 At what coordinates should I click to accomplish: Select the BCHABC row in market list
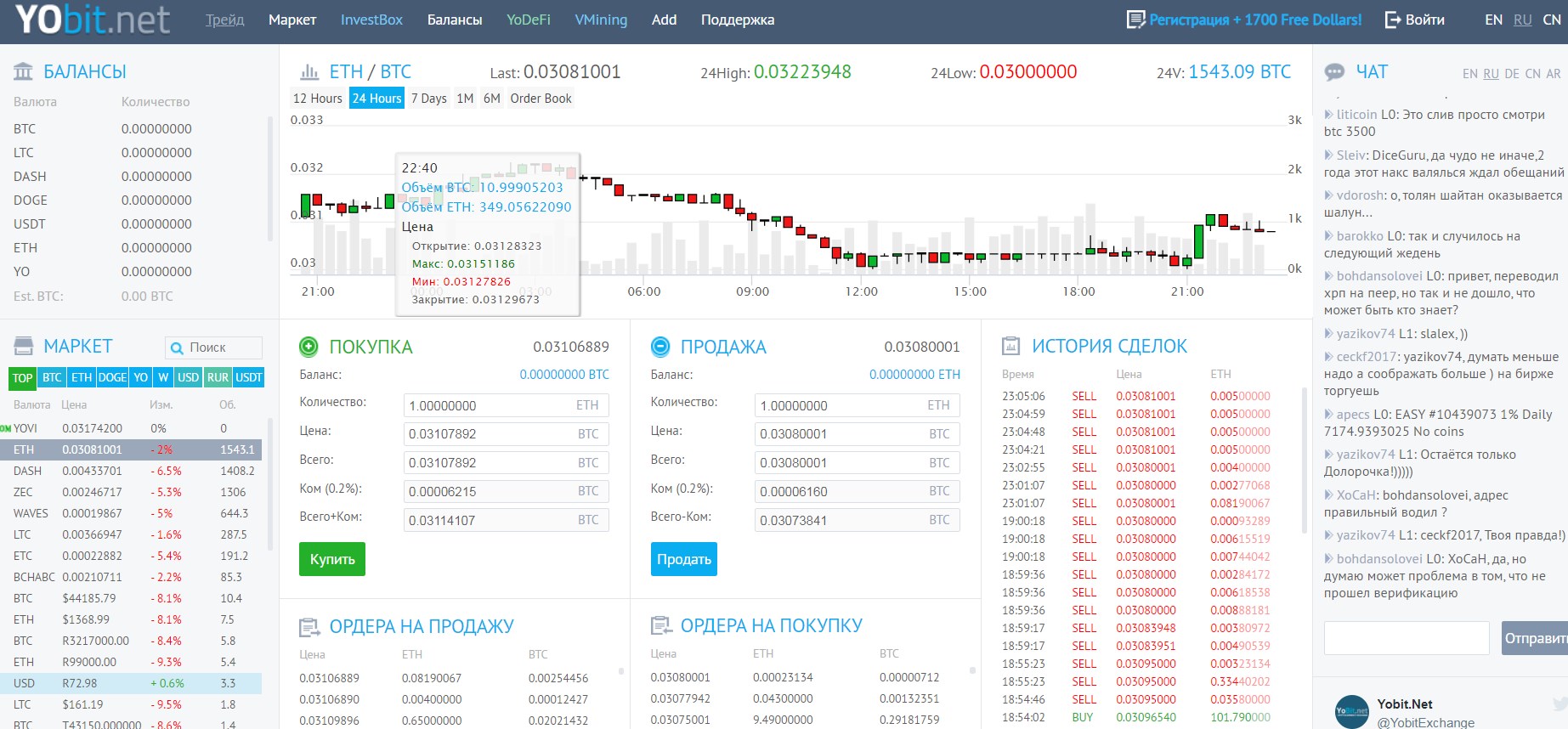tap(131, 577)
